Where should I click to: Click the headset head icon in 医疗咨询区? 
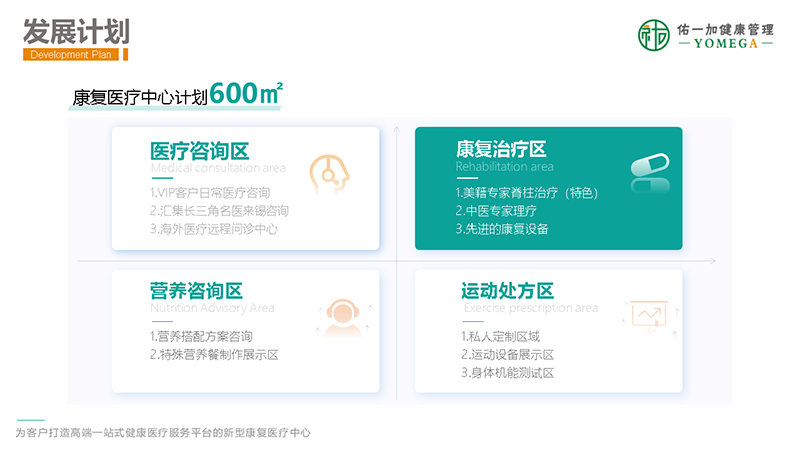click(329, 174)
